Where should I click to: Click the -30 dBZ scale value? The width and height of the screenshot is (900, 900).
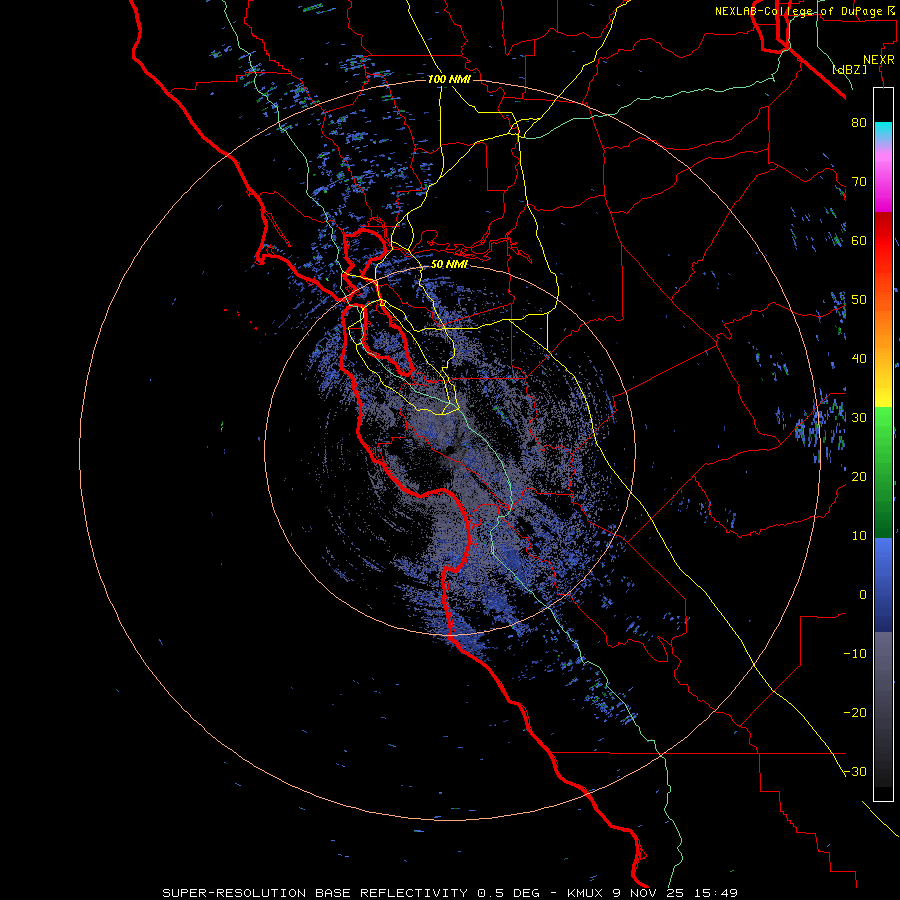click(855, 772)
